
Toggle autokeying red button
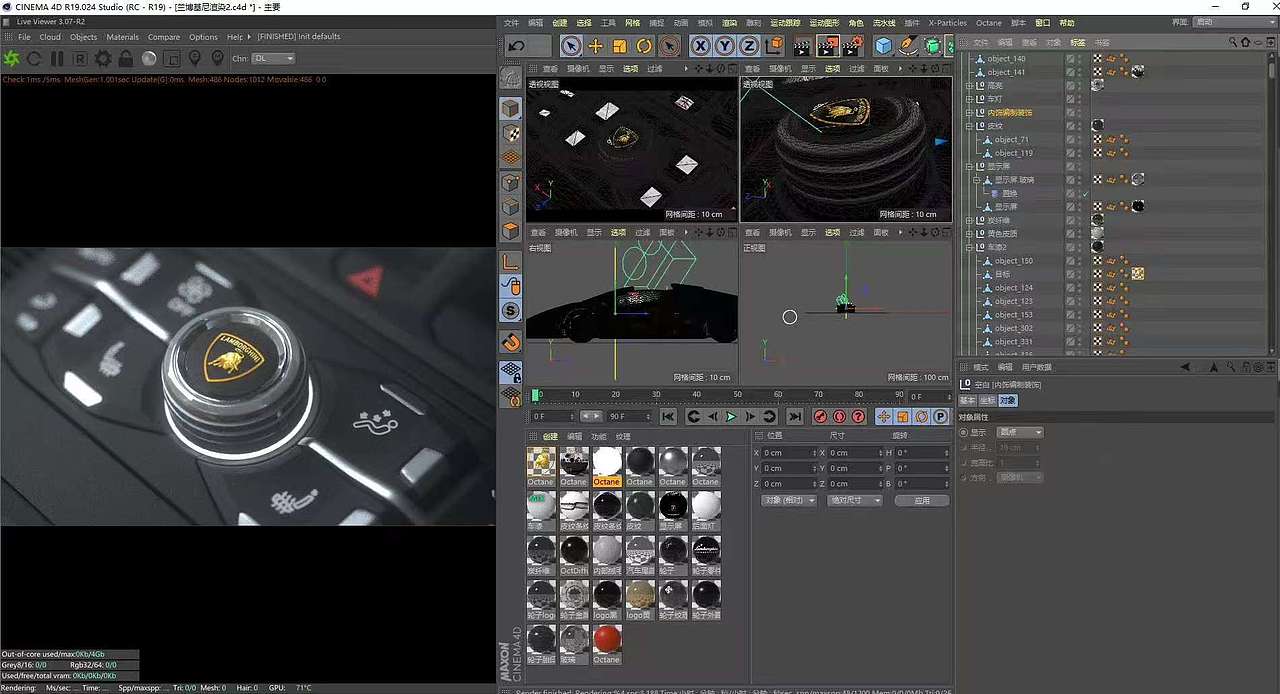tap(839, 416)
